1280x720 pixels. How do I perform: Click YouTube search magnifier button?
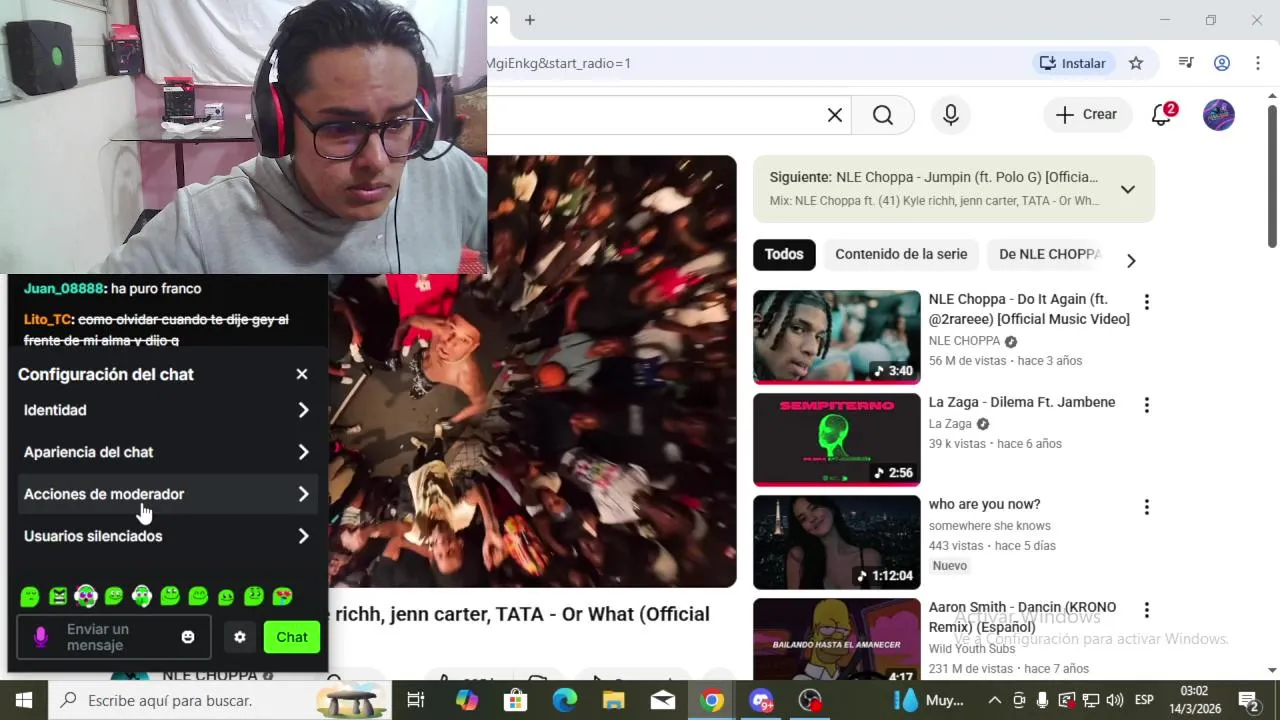(x=883, y=115)
